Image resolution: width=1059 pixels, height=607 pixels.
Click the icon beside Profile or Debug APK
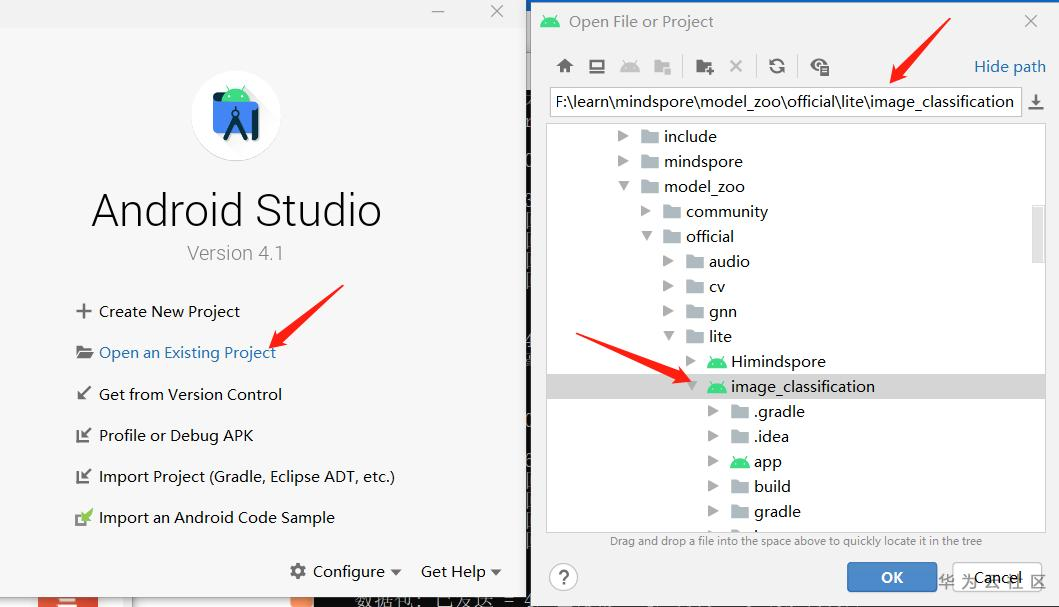84,436
